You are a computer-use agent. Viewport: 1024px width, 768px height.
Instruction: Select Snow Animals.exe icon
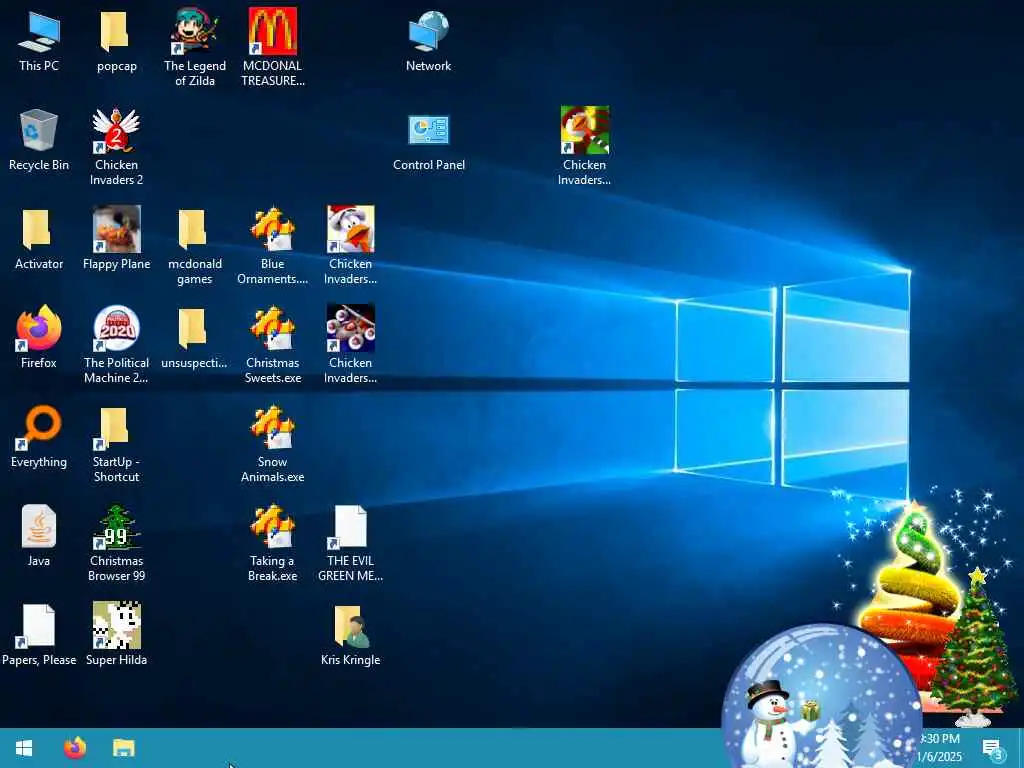point(272,444)
